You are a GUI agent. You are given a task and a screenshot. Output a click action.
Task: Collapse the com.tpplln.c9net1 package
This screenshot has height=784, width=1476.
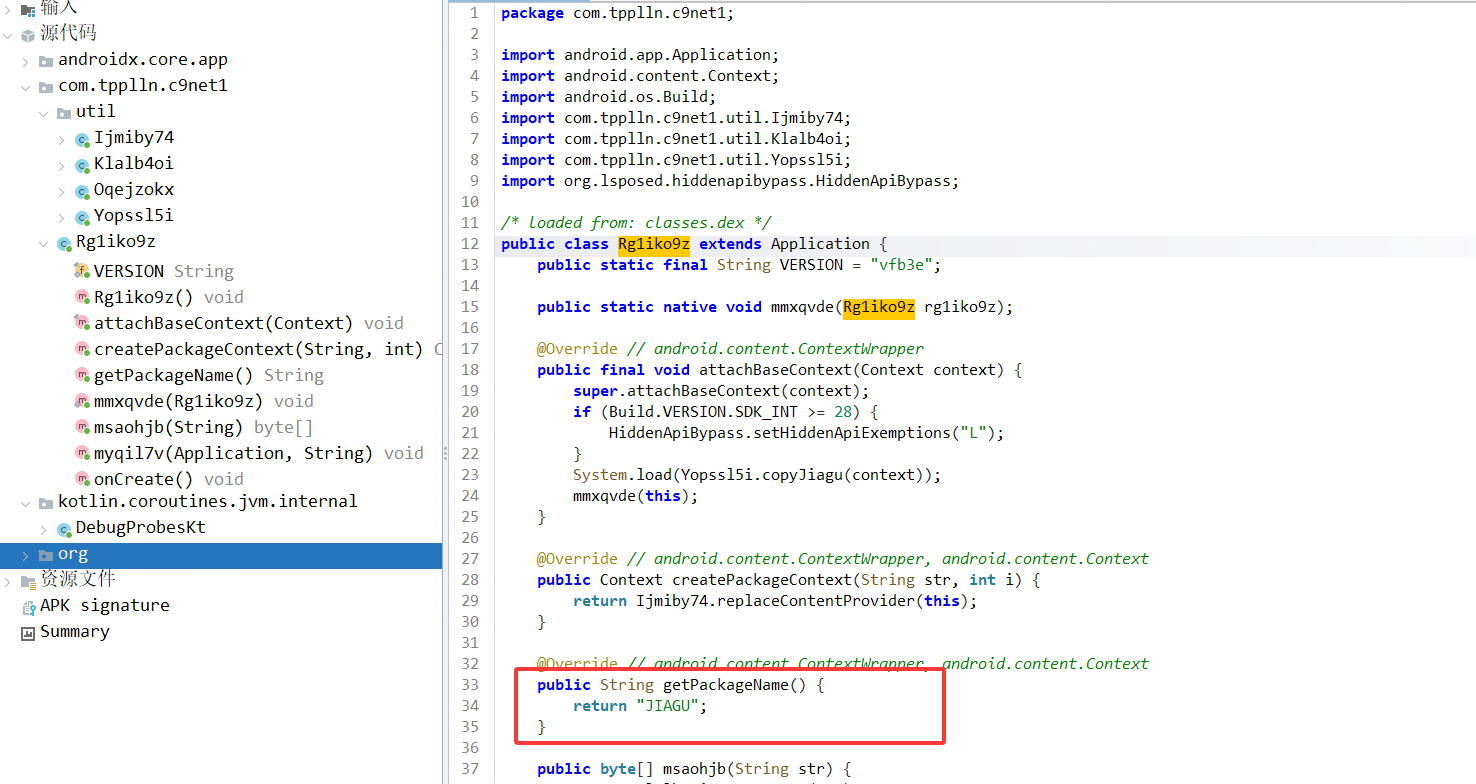point(26,87)
